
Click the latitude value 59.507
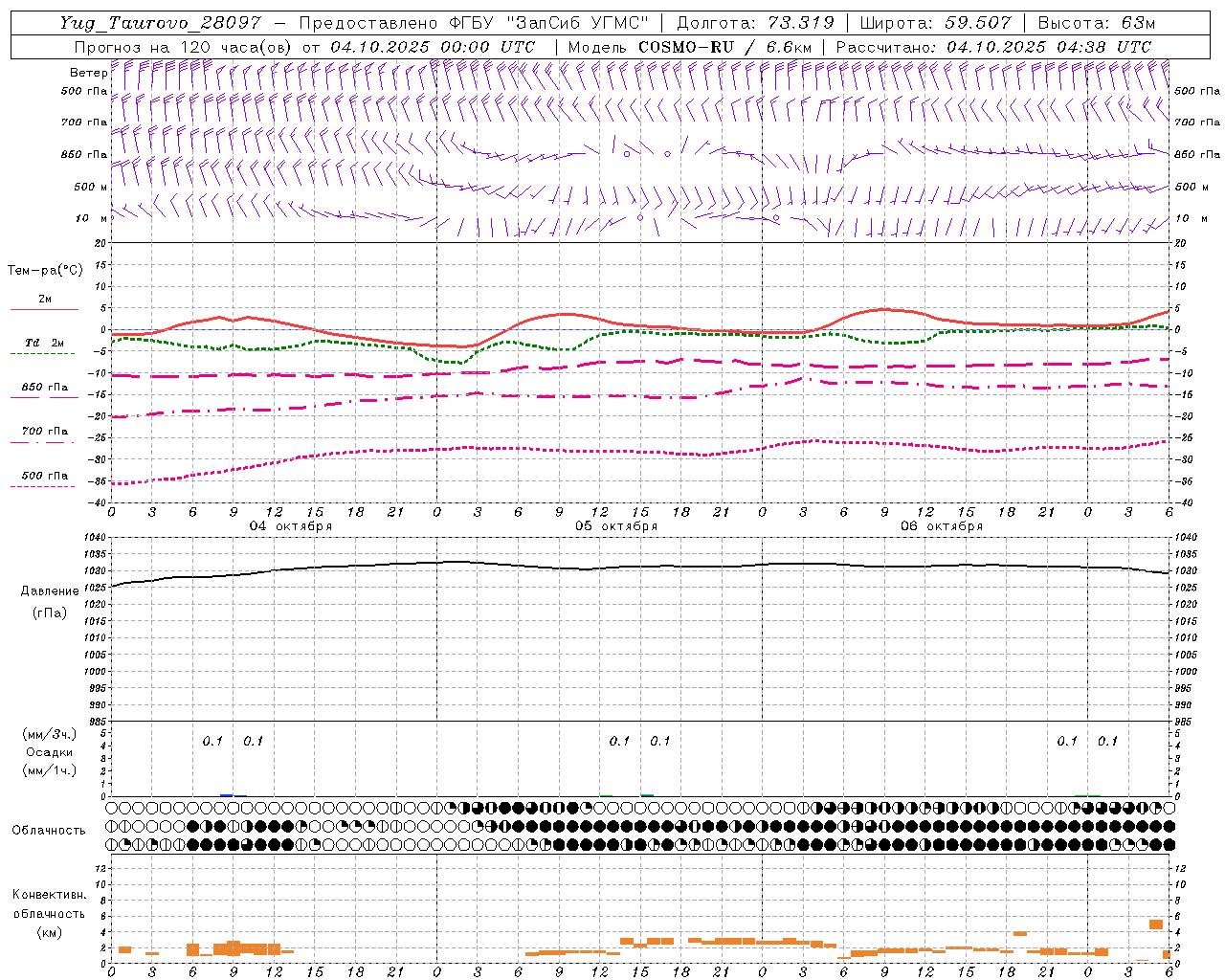pyautogui.click(x=977, y=23)
